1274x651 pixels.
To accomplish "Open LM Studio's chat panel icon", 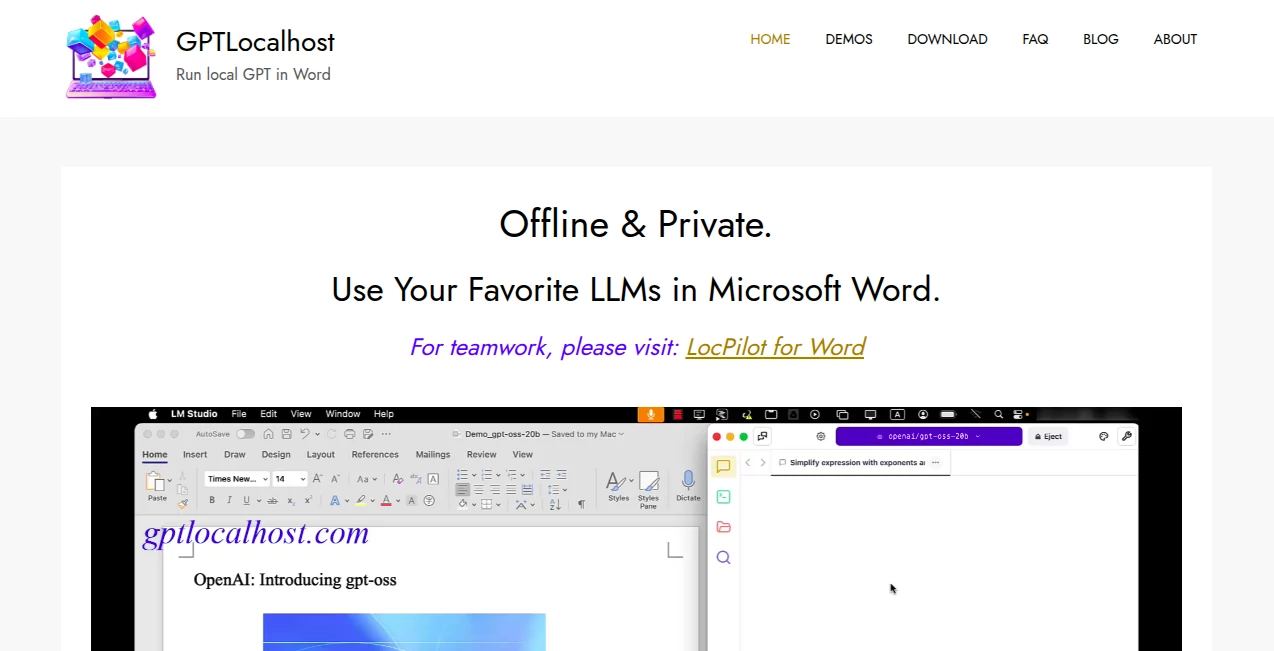I will pyautogui.click(x=723, y=467).
